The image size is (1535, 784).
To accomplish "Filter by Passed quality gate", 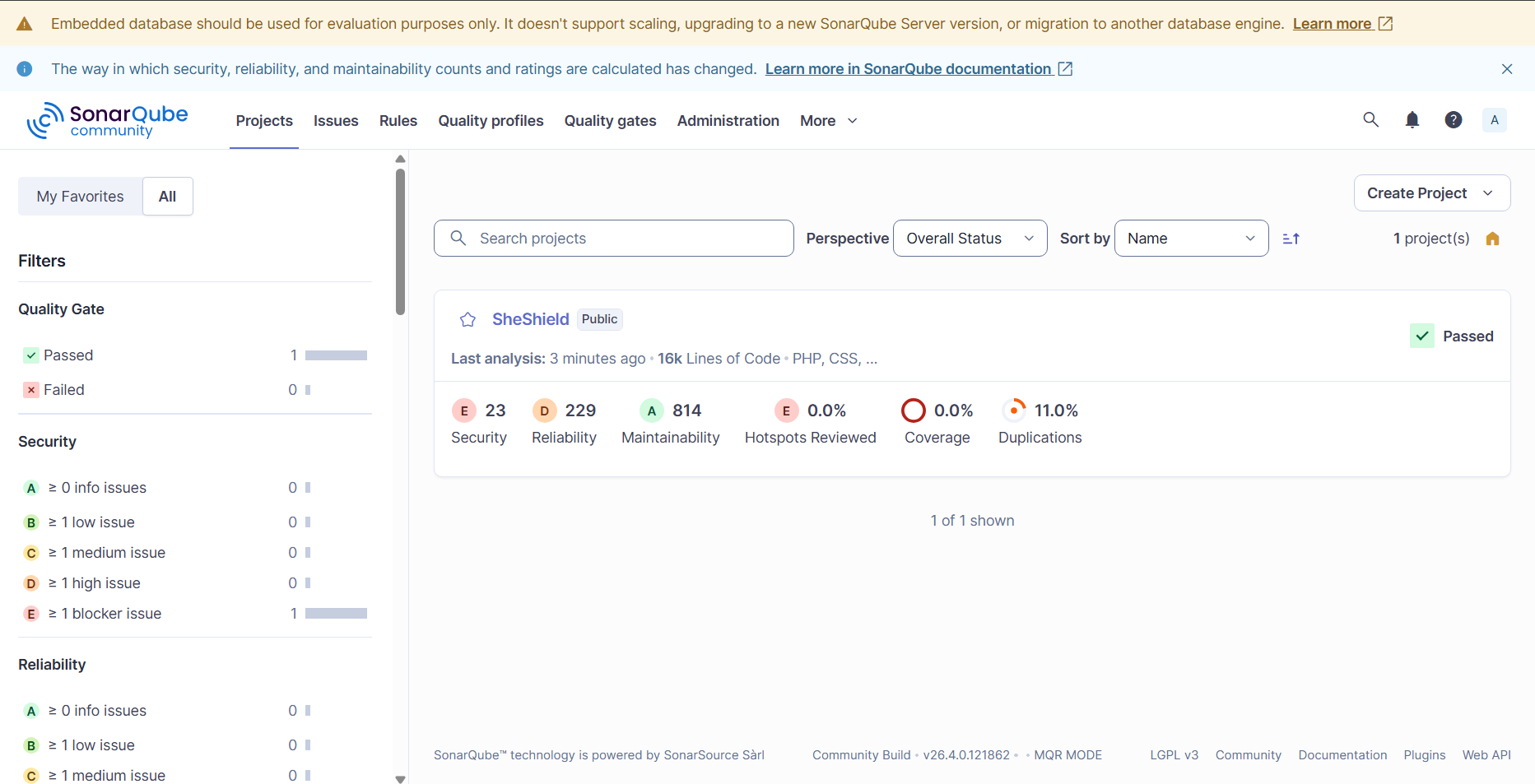I will pos(195,355).
